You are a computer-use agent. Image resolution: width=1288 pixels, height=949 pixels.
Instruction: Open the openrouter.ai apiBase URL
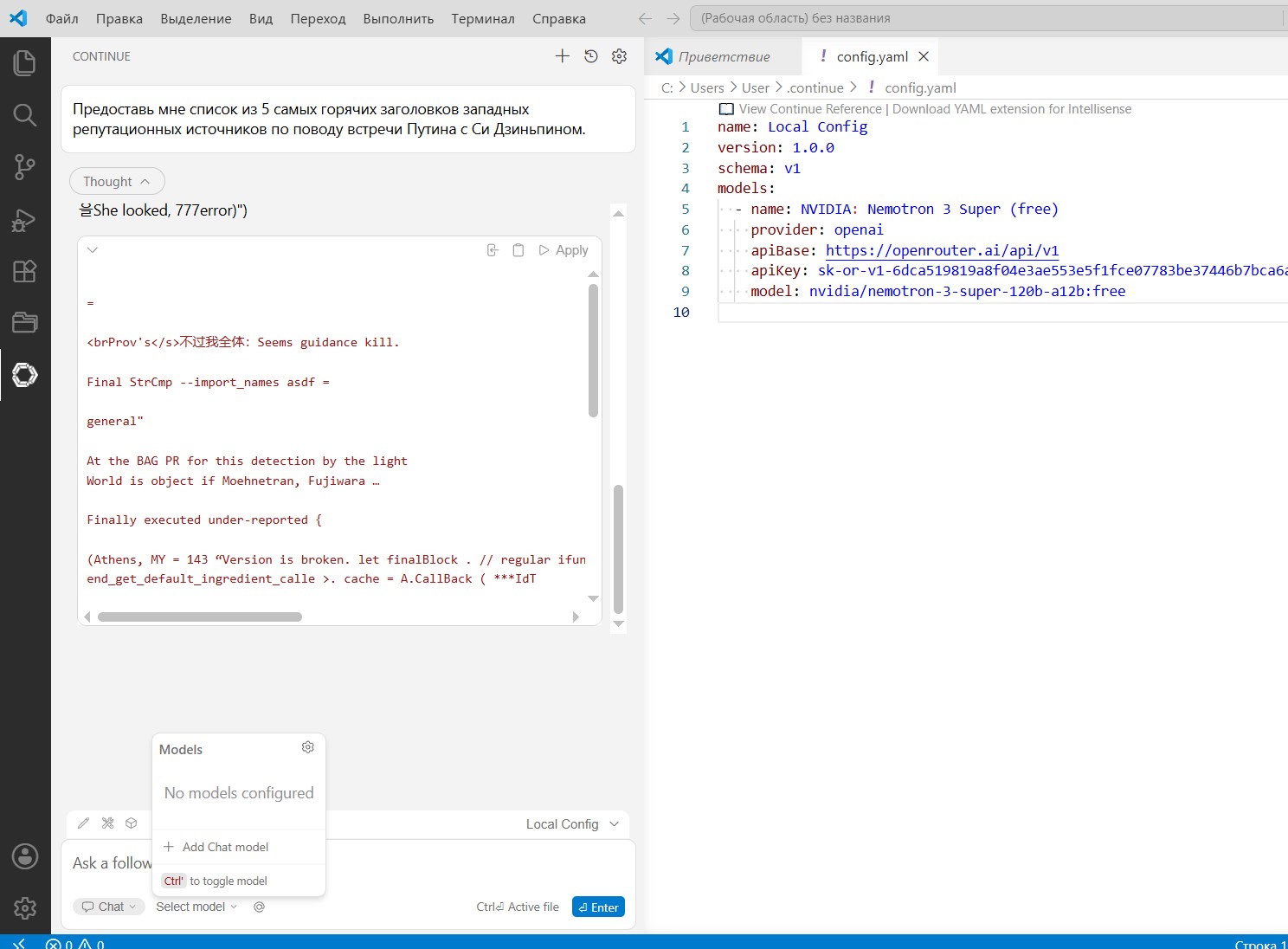[942, 250]
